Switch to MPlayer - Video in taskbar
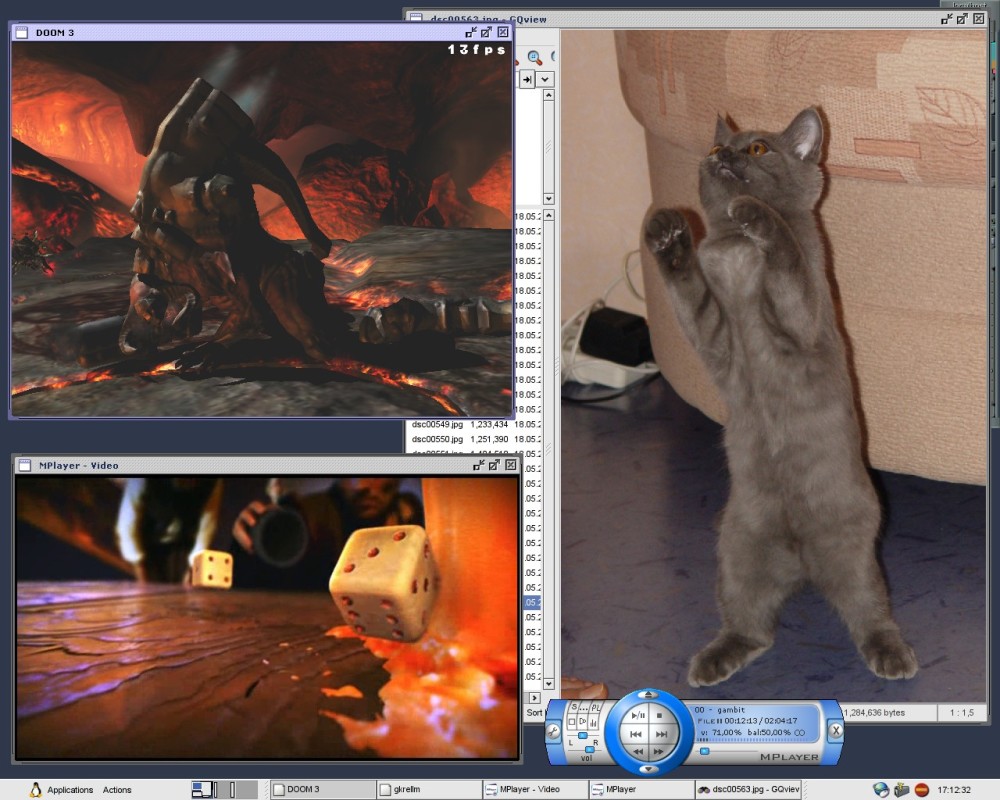The image size is (1000, 800). (535, 789)
